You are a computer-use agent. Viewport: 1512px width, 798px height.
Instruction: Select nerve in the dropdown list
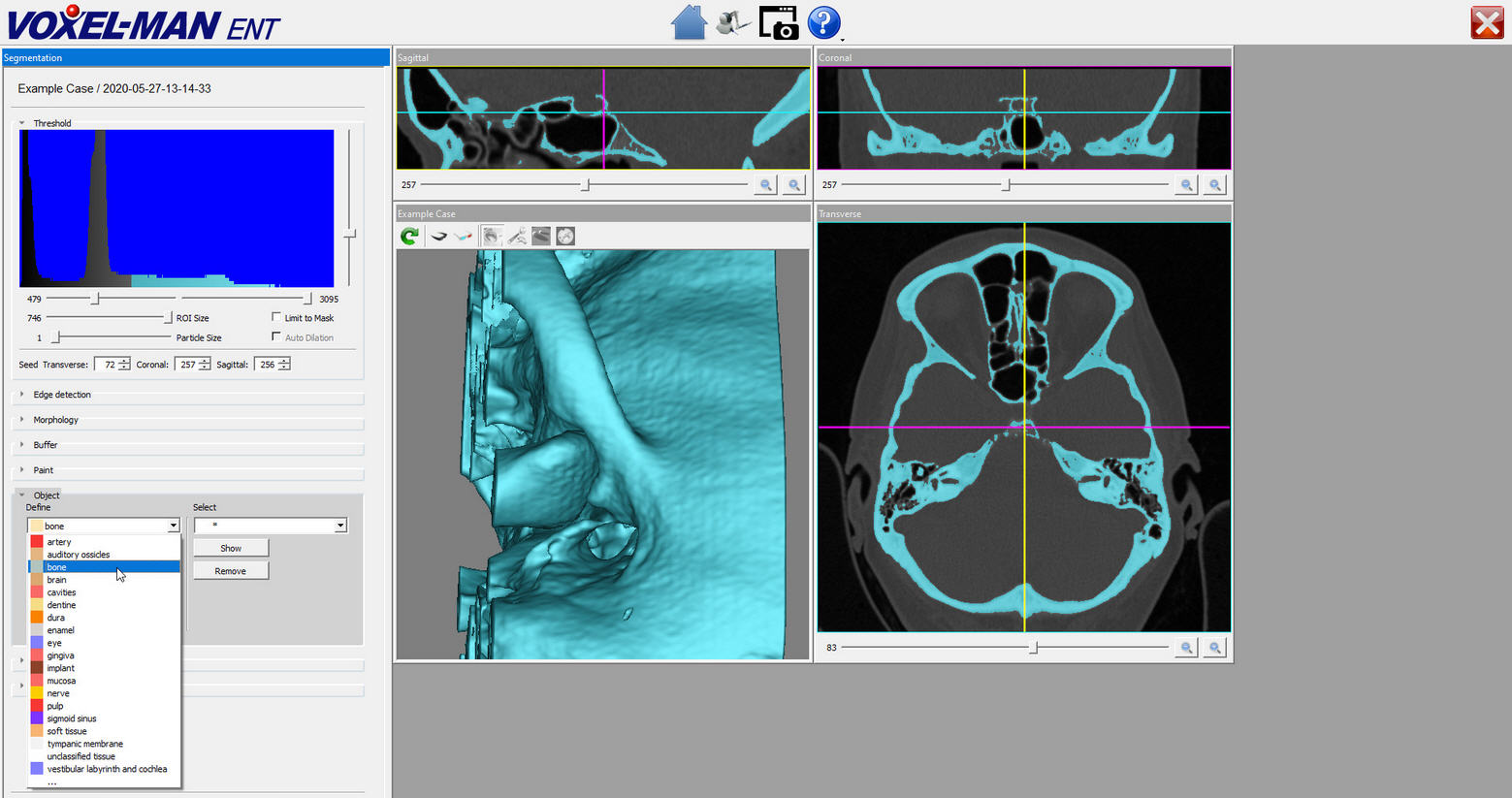104,693
